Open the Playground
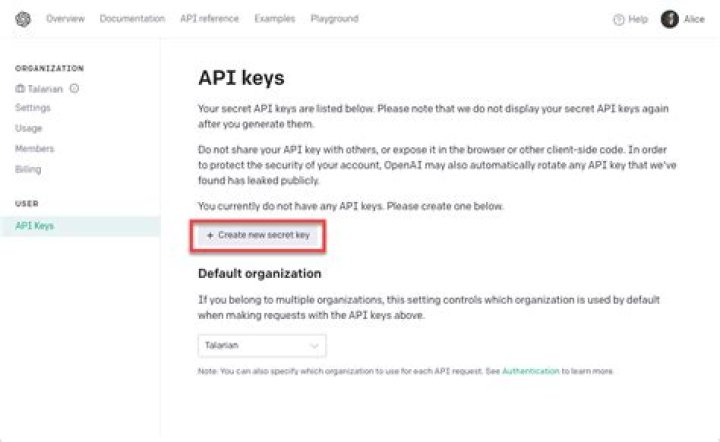Image resolution: width=720 pixels, height=442 pixels. pyautogui.click(x=334, y=19)
